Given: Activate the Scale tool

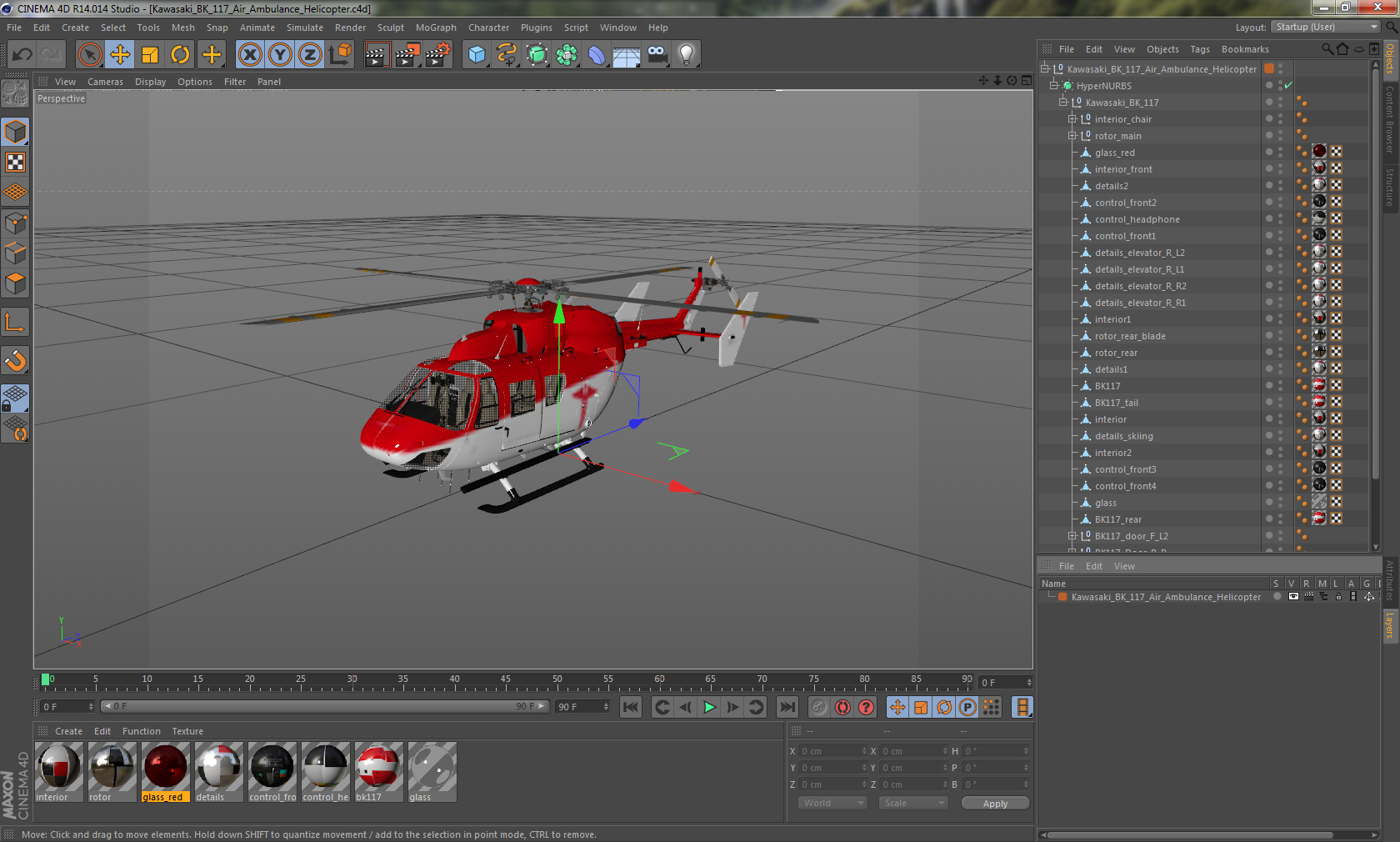Looking at the screenshot, I should coord(150,55).
